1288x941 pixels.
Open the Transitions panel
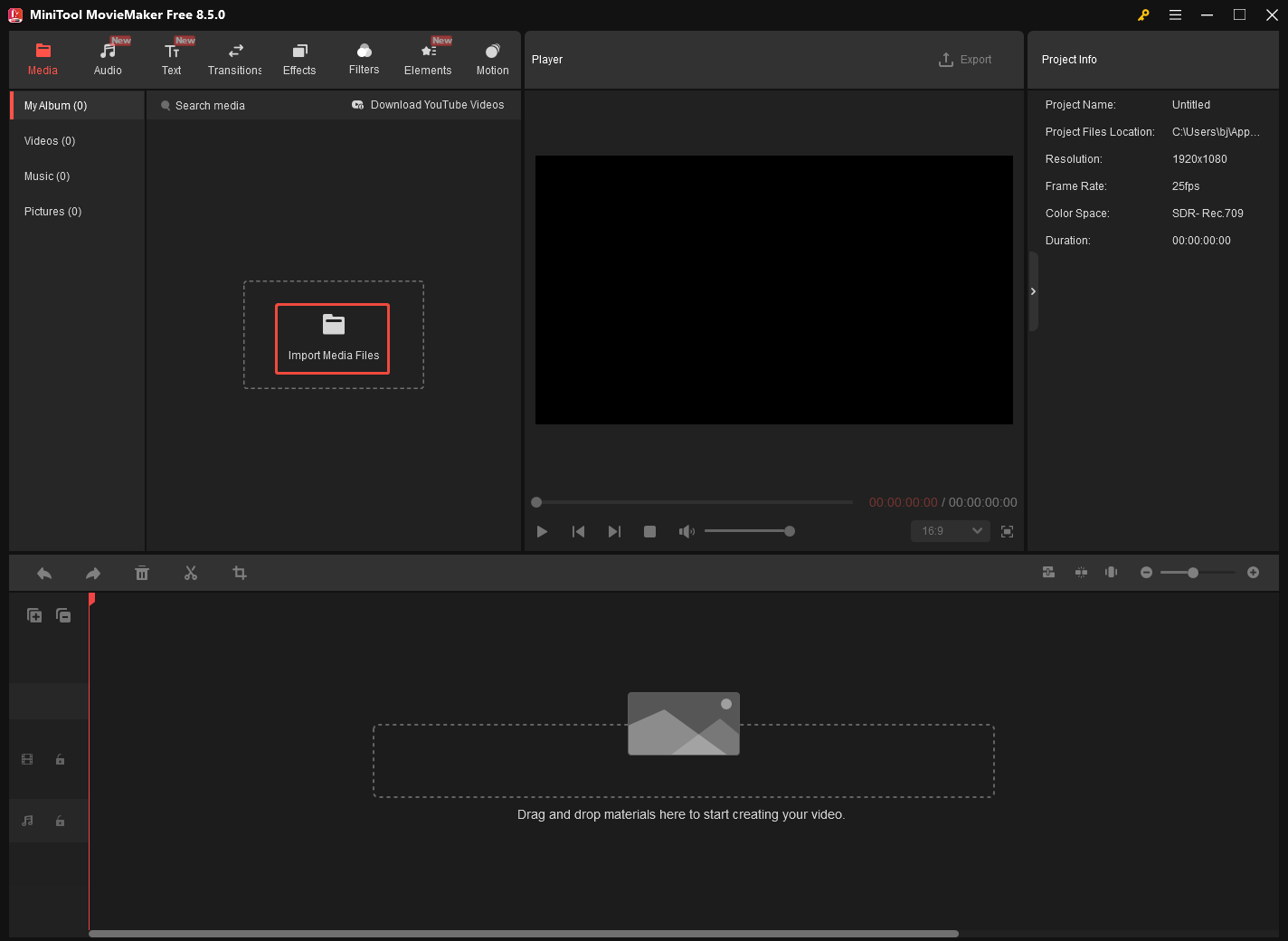tap(234, 58)
